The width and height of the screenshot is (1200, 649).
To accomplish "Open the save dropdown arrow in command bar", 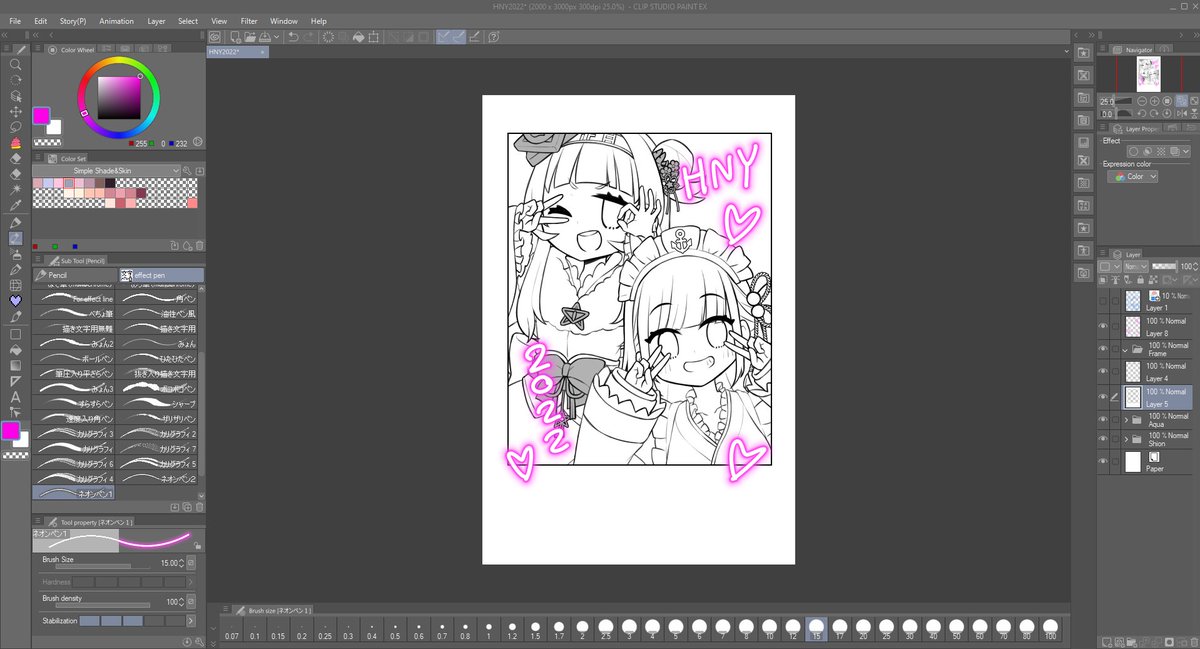I will [277, 37].
